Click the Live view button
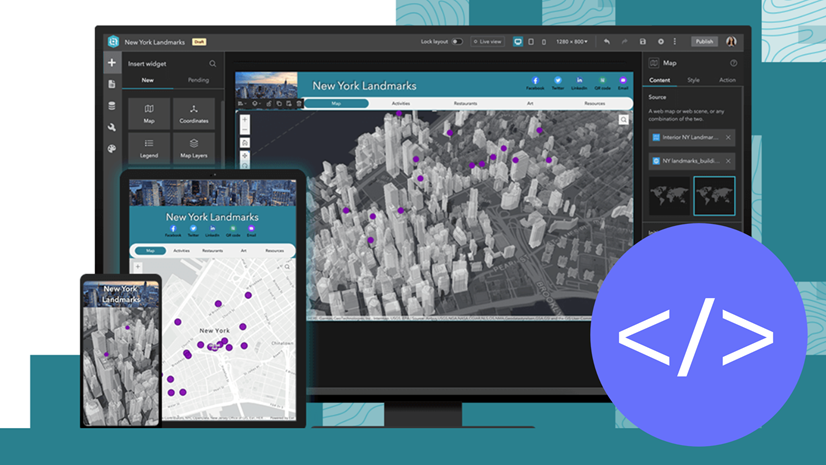The width and height of the screenshot is (826, 465). pyautogui.click(x=487, y=42)
